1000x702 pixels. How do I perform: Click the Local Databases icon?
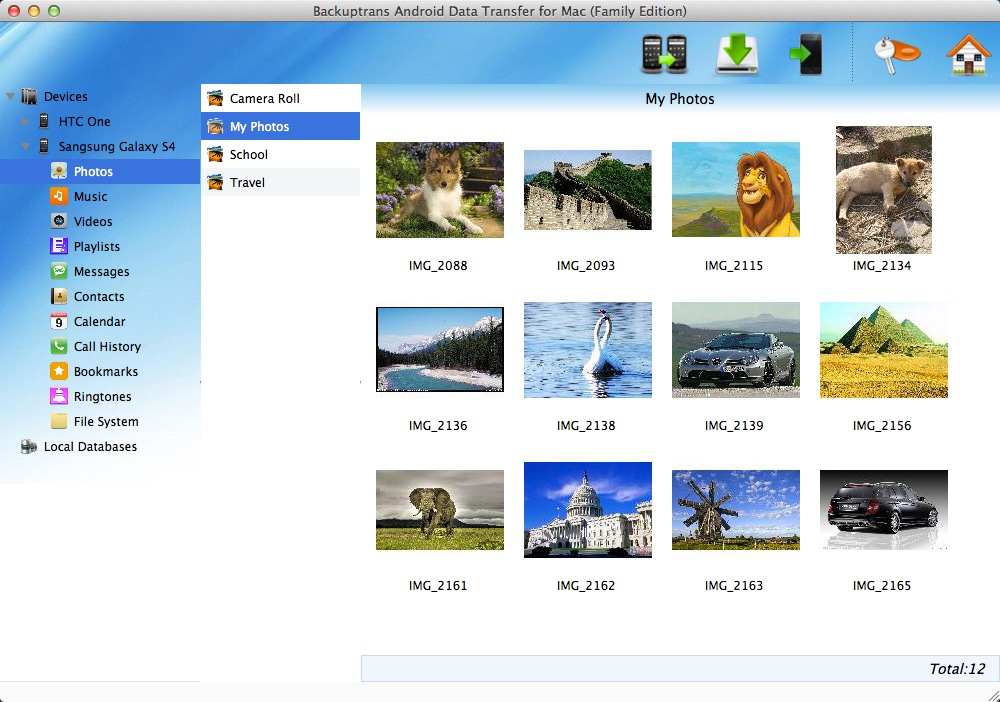[x=29, y=446]
